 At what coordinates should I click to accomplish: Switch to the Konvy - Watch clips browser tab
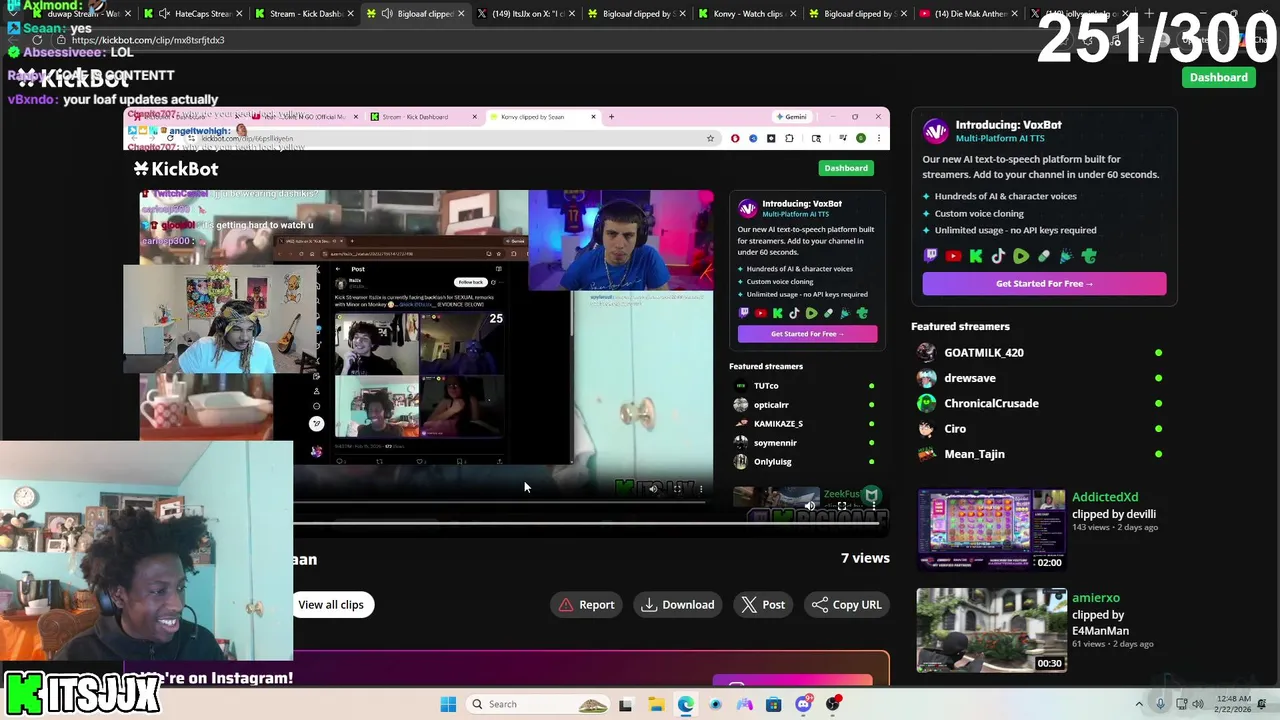pyautogui.click(x=748, y=14)
